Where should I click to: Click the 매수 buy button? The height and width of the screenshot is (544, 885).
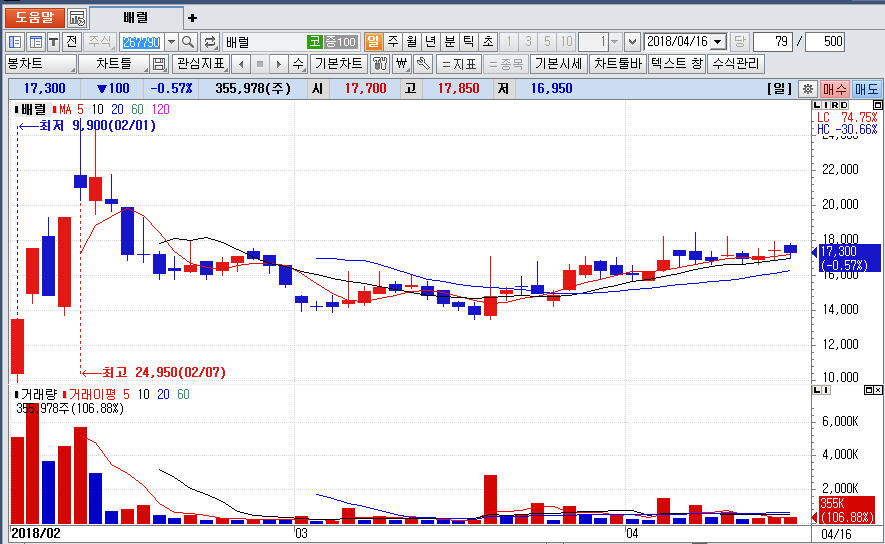click(x=835, y=89)
